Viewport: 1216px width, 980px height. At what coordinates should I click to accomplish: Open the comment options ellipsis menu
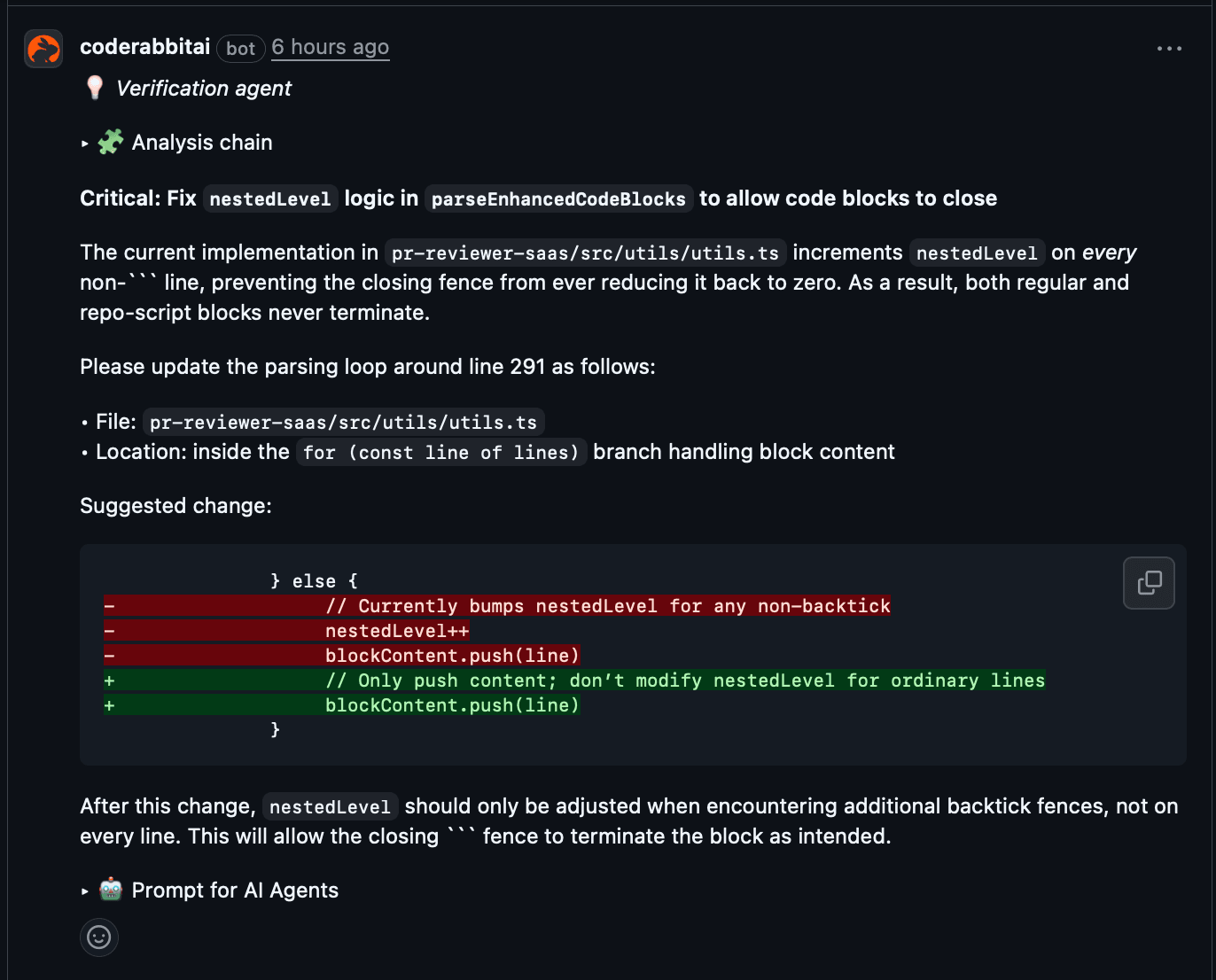click(1169, 49)
